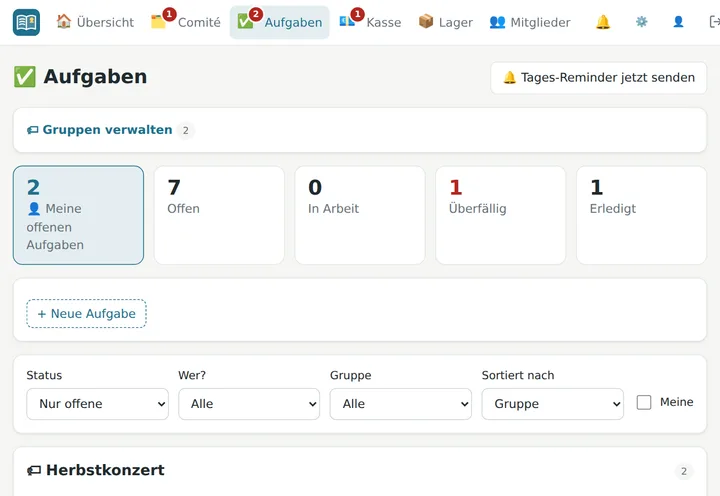
Task: Select the In Arbeit stat card
Action: 360,215
